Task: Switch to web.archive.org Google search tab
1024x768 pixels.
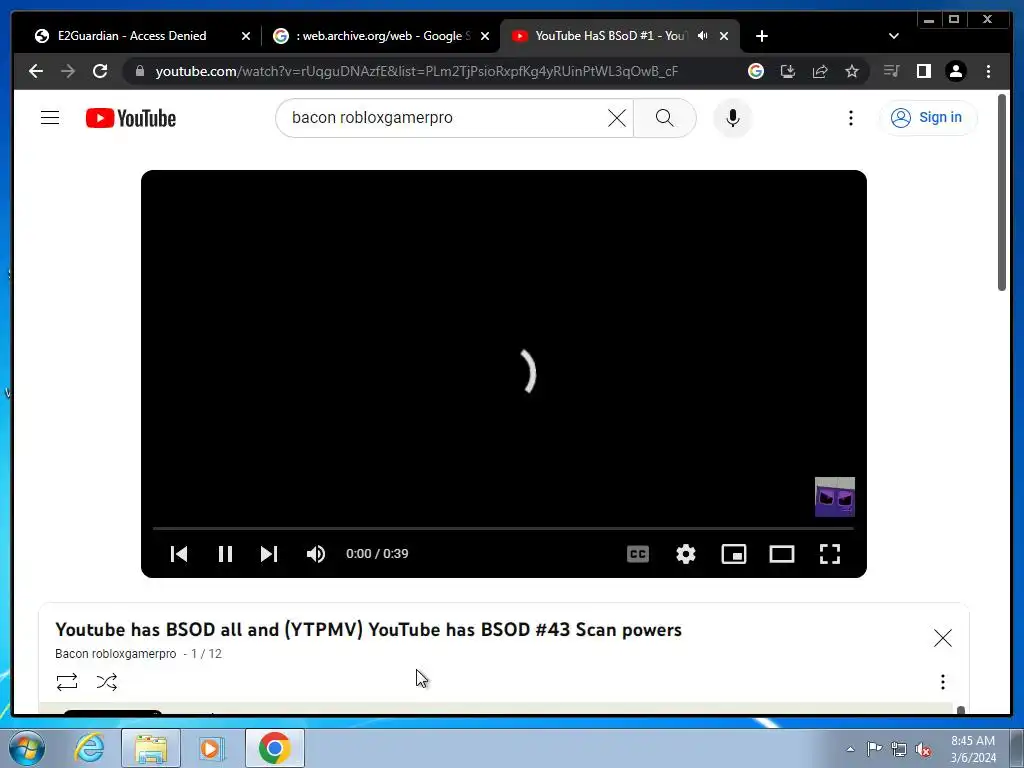Action: coord(383,36)
